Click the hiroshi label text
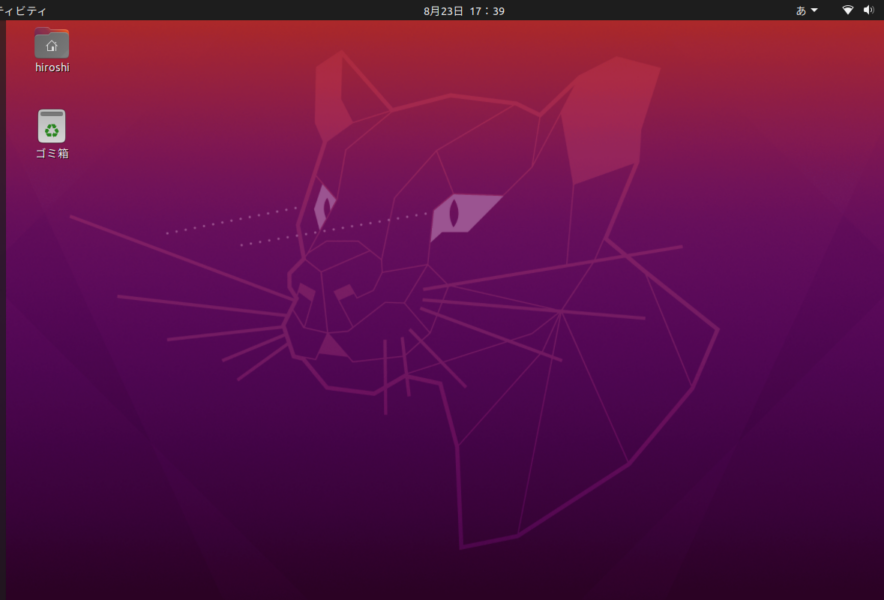Image resolution: width=884 pixels, height=600 pixels. pos(52,67)
